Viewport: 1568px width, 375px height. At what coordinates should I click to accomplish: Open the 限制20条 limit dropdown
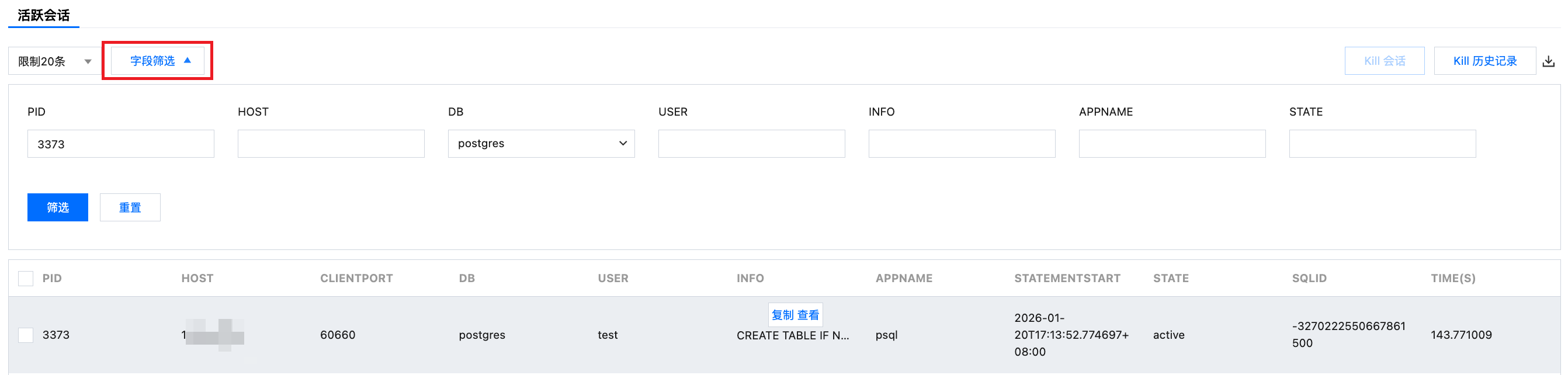pos(54,61)
